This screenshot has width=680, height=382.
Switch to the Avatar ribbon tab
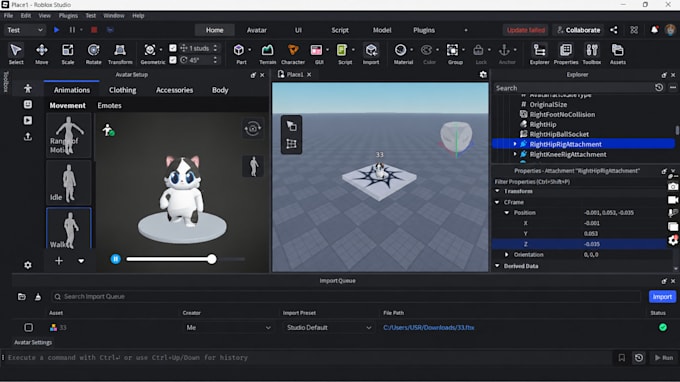[x=257, y=30]
